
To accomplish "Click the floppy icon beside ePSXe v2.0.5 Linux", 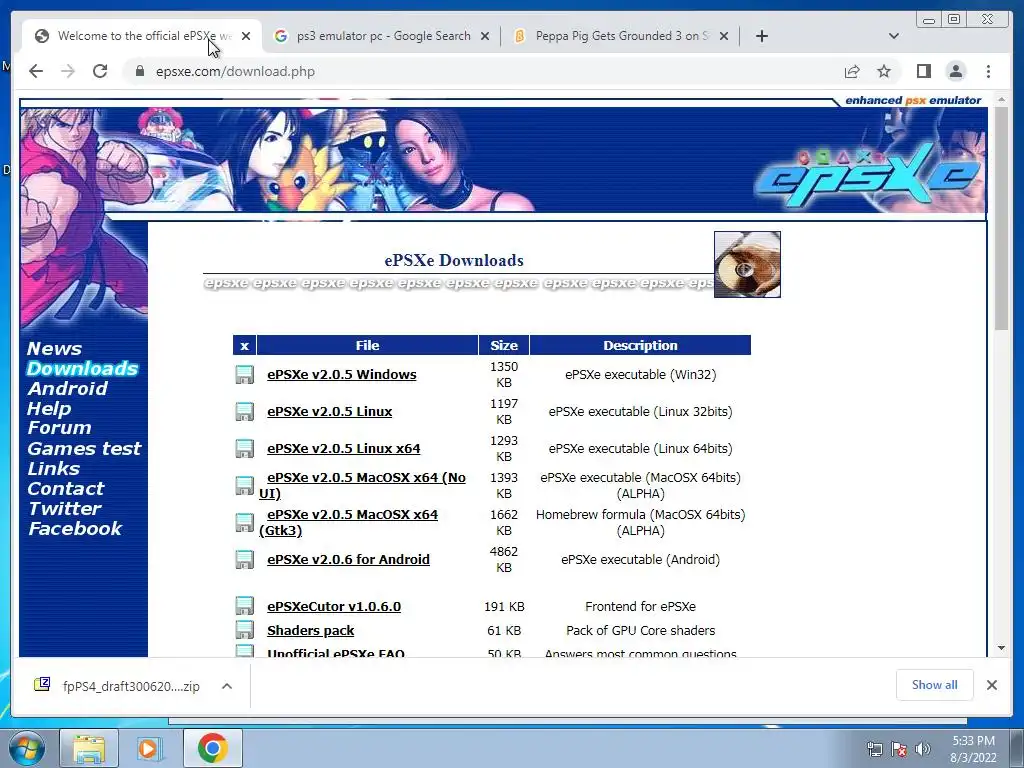I will [244, 411].
